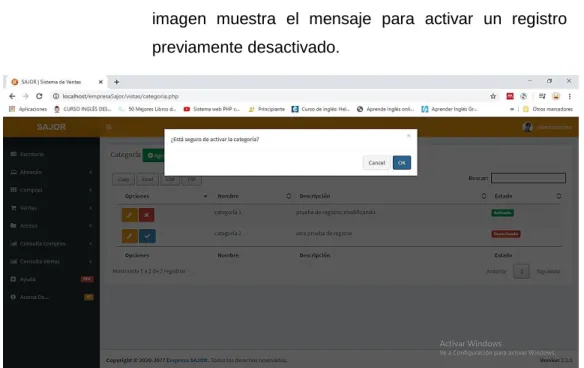584x368 pixels.
Task: Confirm activation with the OK button
Action: coord(402,163)
